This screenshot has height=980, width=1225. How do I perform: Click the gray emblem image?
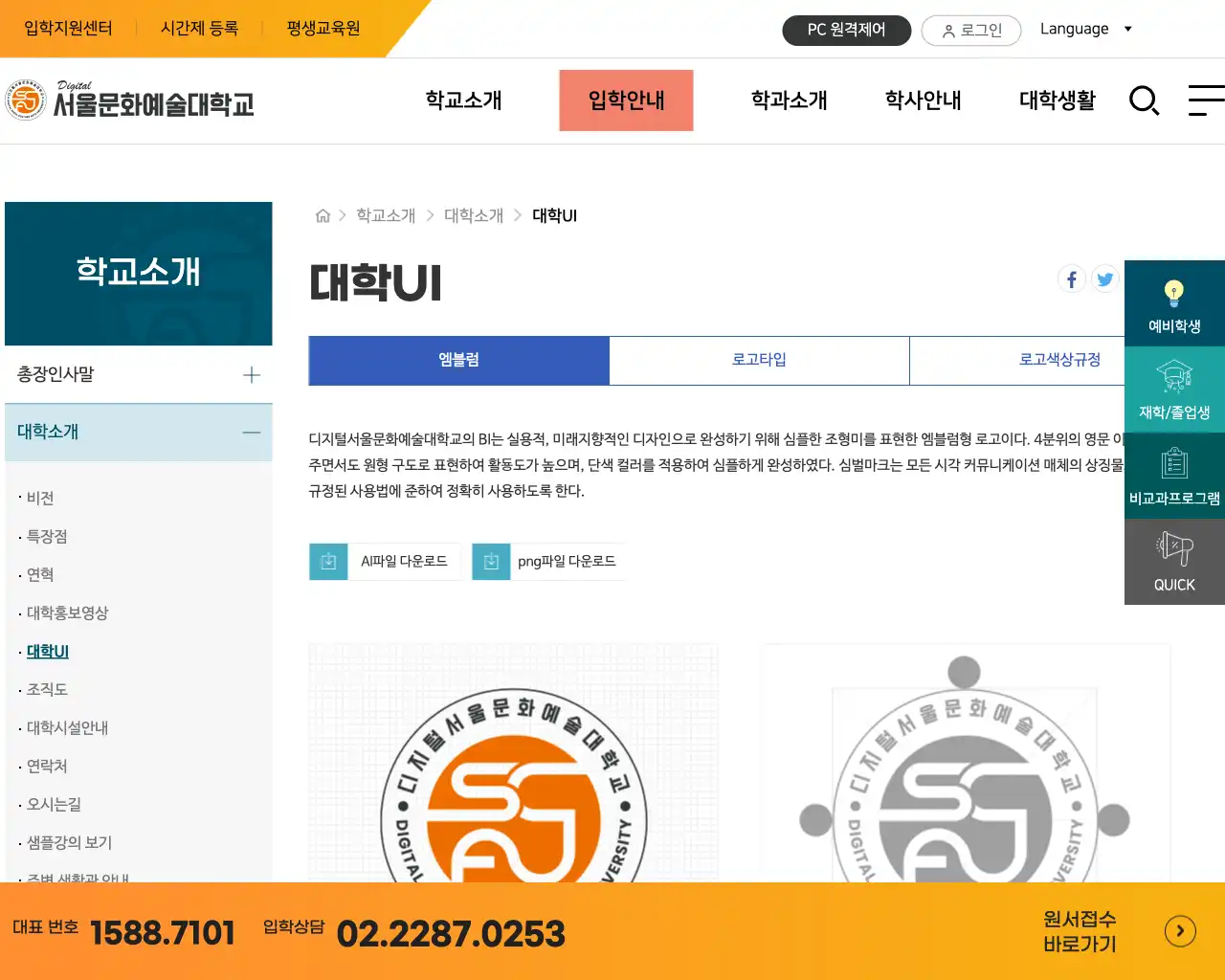coord(965,763)
